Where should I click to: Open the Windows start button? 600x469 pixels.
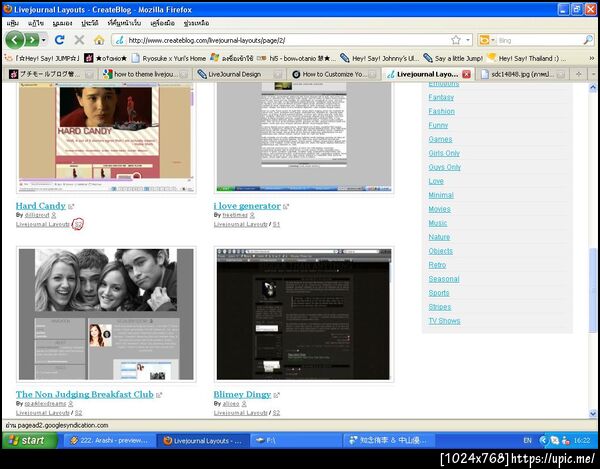31,440
